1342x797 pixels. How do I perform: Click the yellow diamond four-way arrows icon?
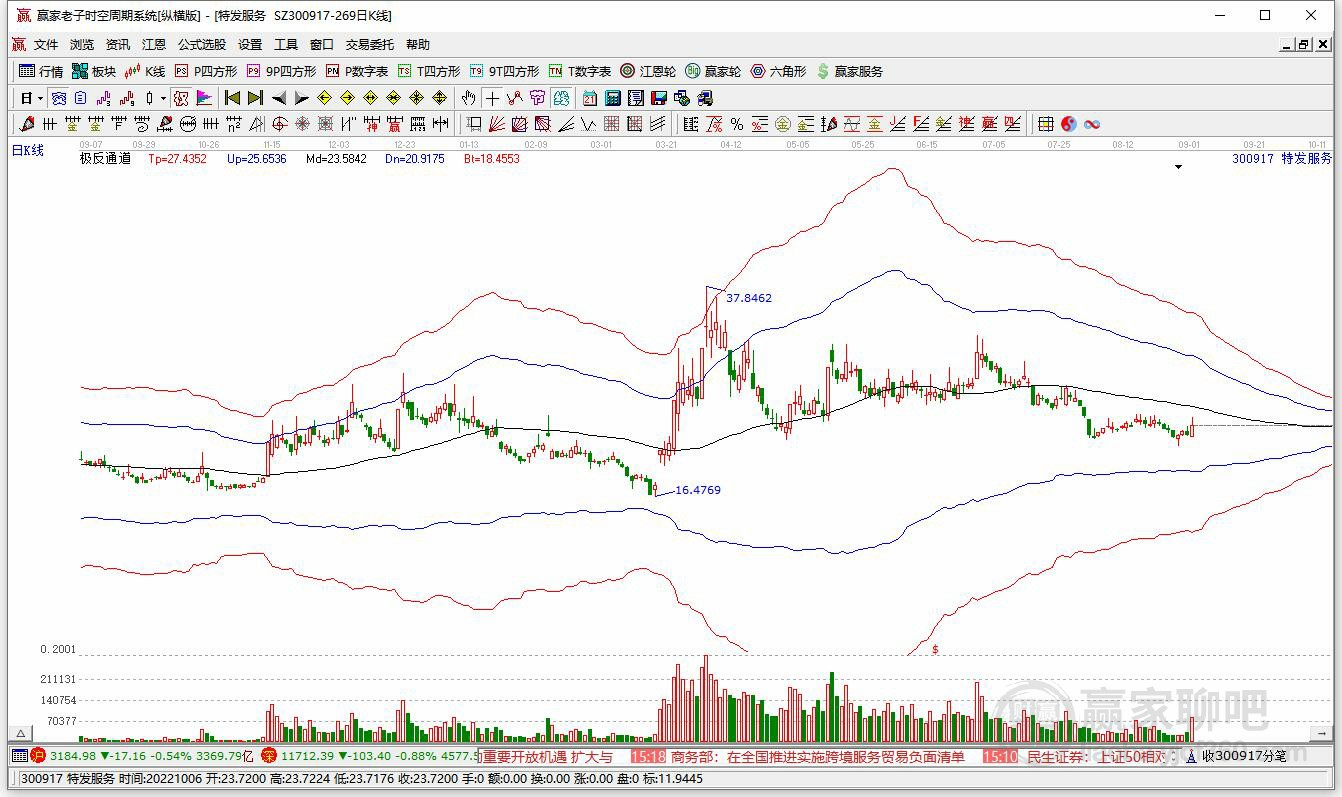pos(439,98)
